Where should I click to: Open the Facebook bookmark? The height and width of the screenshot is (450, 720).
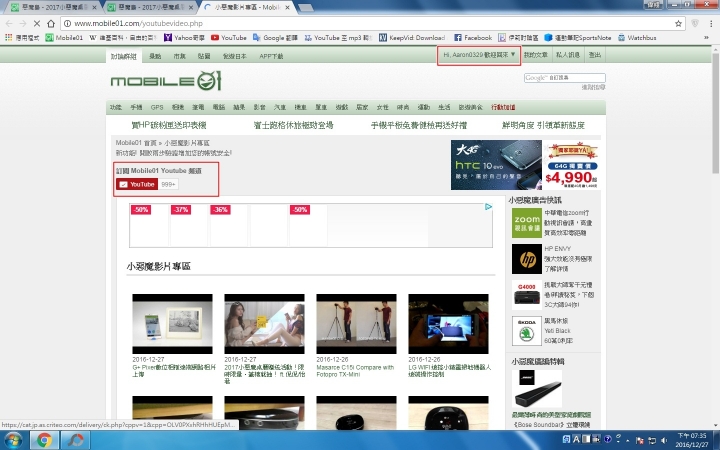pos(473,38)
